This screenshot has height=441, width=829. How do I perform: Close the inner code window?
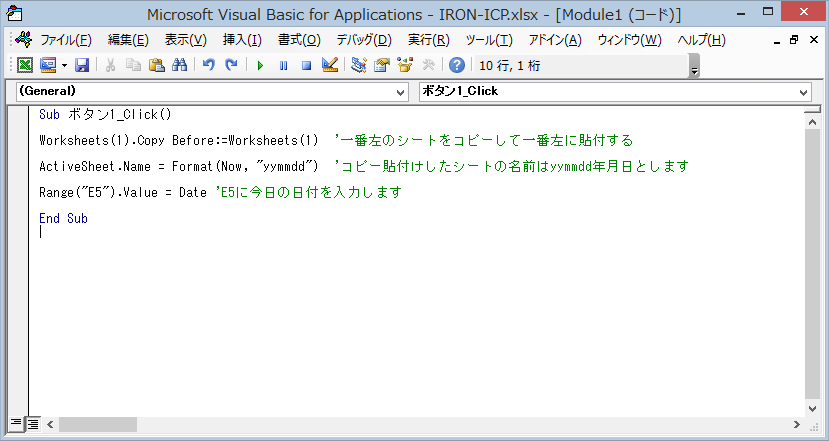(814, 40)
